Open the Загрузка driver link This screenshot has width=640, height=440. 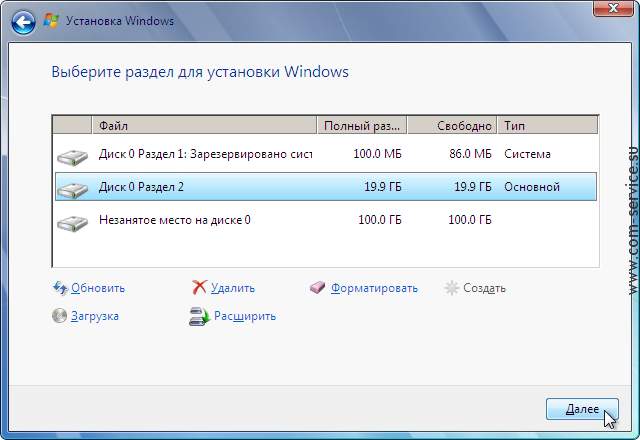95,316
